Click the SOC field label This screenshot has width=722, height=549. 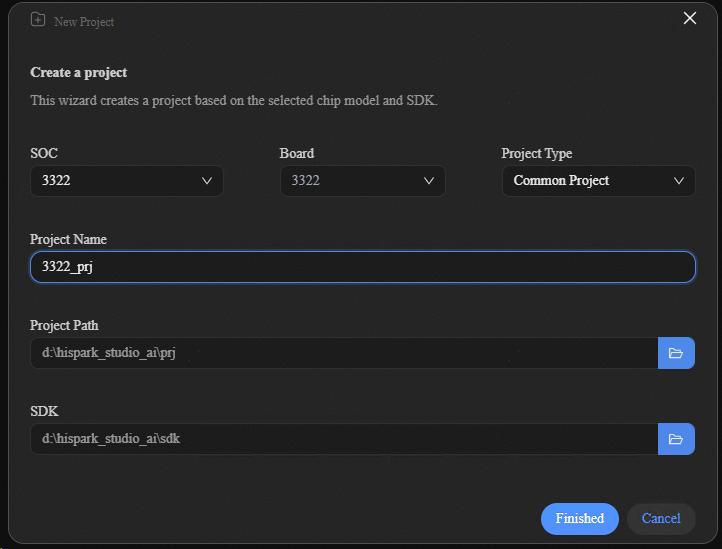[44, 154]
